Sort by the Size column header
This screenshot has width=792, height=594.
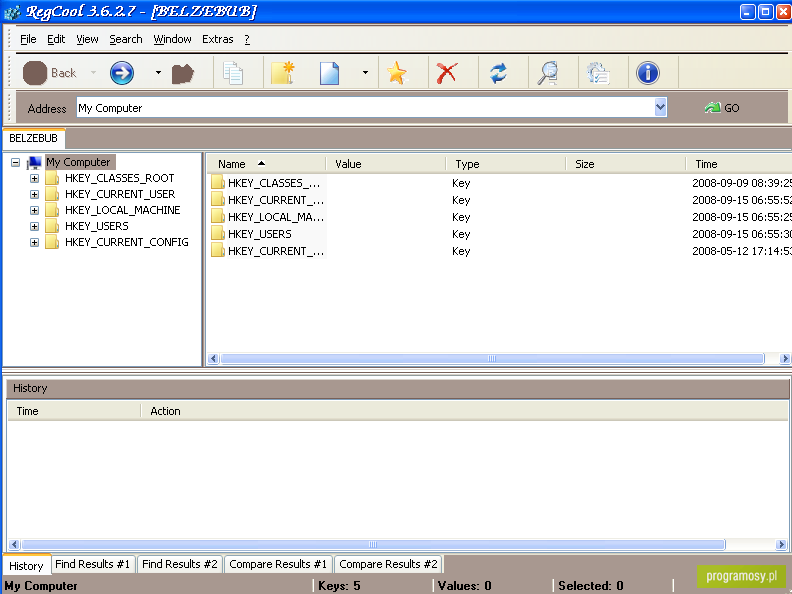tap(626, 164)
